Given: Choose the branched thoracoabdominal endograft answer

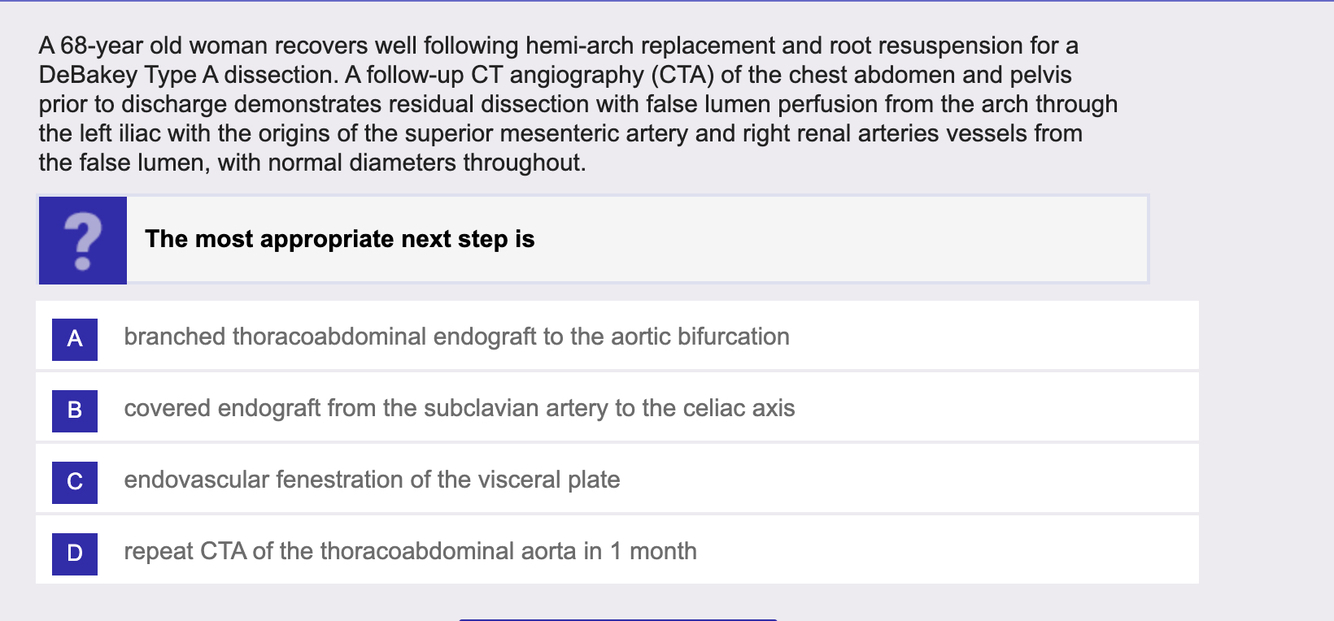Looking at the screenshot, I should (x=456, y=337).
